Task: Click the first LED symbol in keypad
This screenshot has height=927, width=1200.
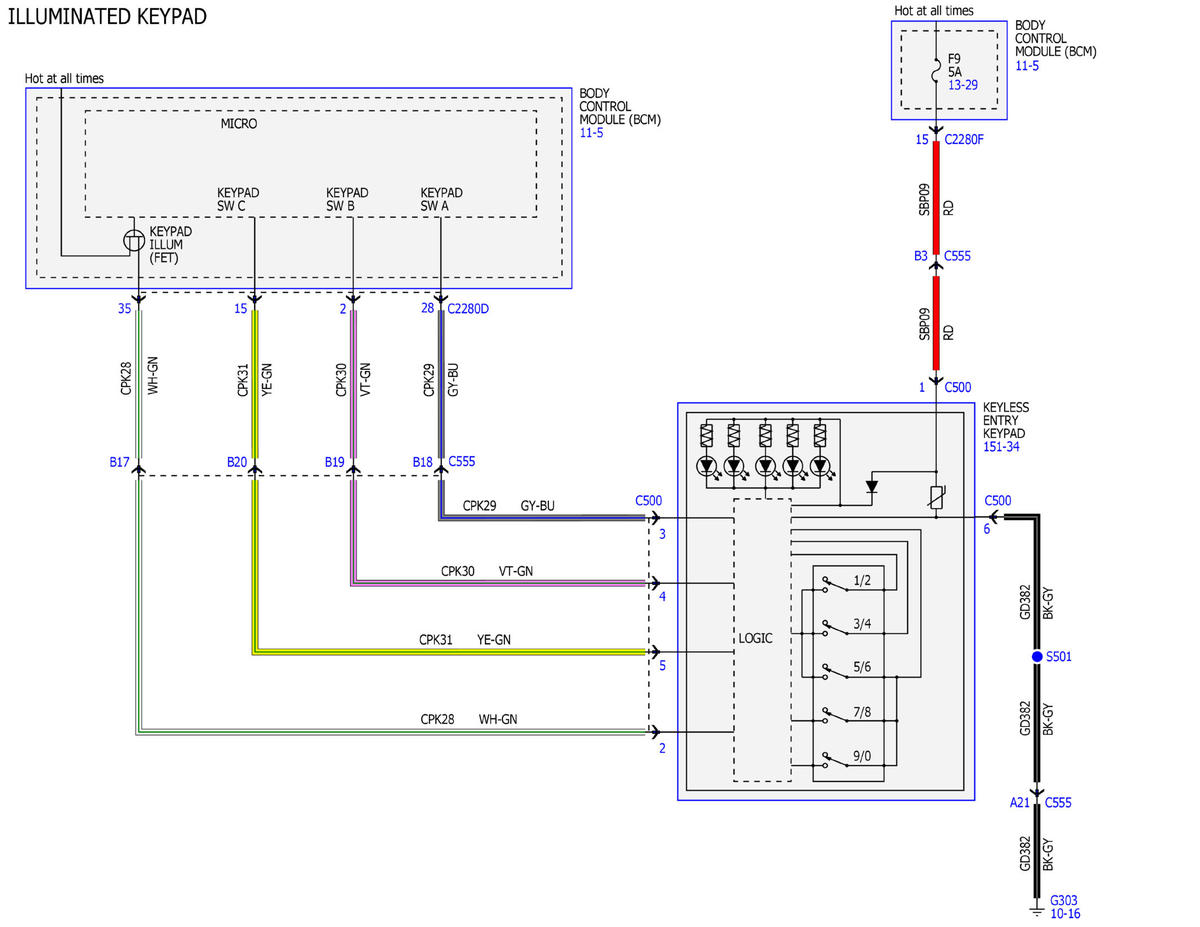Action: 707,466
